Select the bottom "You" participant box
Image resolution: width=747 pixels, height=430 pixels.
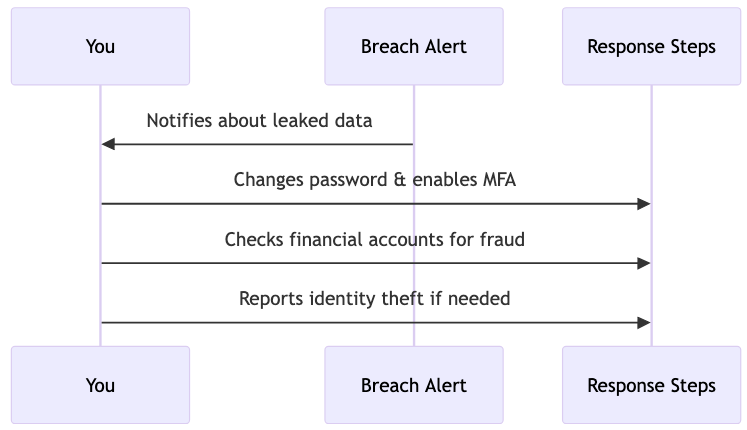pos(100,385)
